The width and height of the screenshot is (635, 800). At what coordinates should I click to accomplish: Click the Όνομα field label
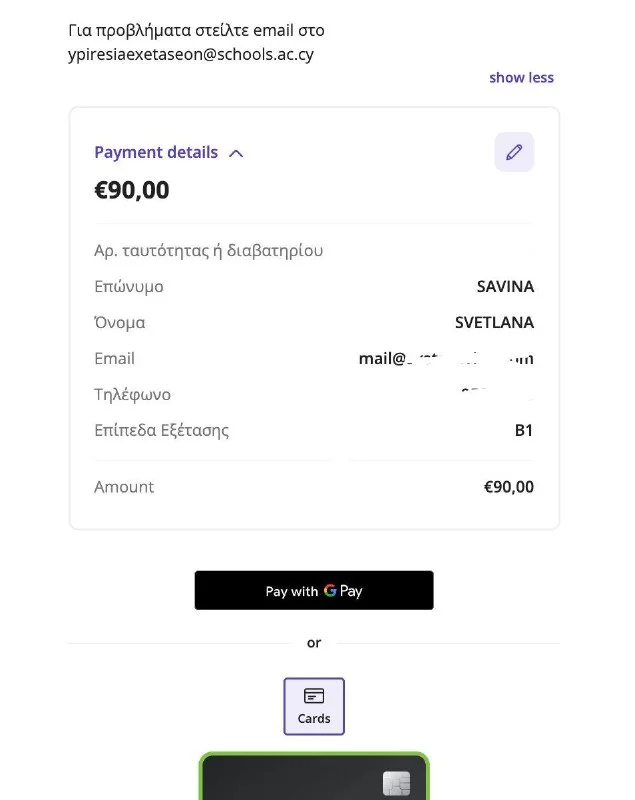point(119,323)
